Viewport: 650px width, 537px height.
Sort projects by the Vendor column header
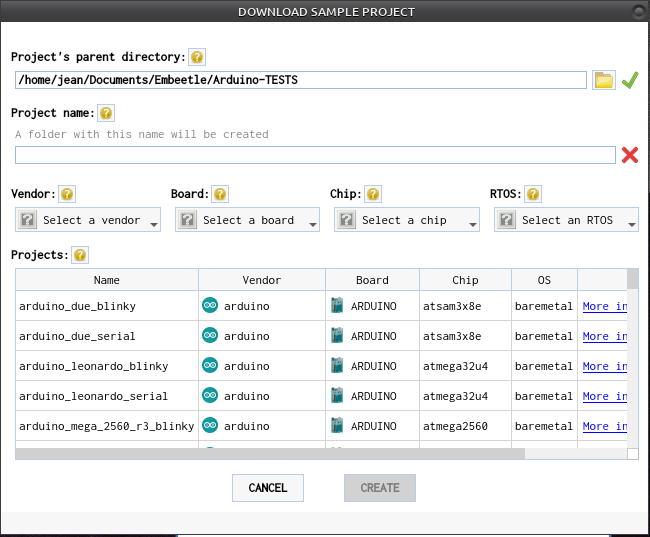(x=262, y=280)
